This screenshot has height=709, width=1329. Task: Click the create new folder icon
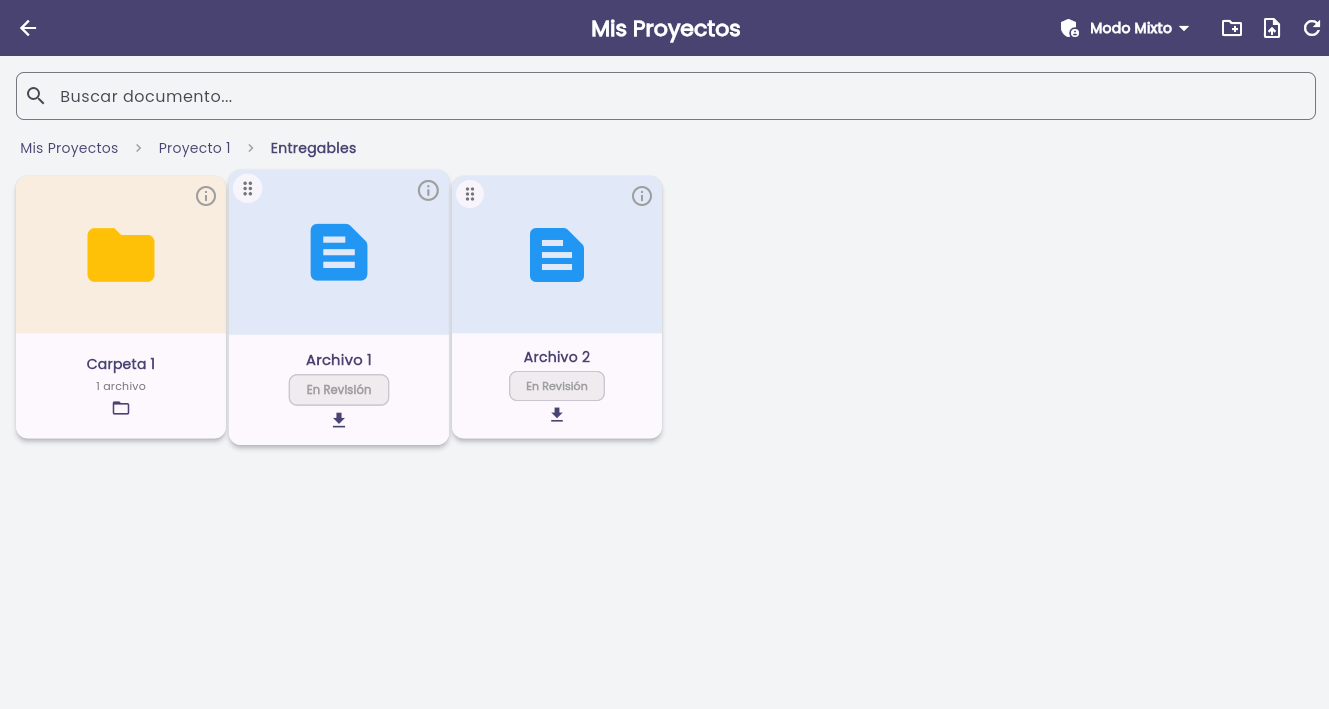point(1232,28)
